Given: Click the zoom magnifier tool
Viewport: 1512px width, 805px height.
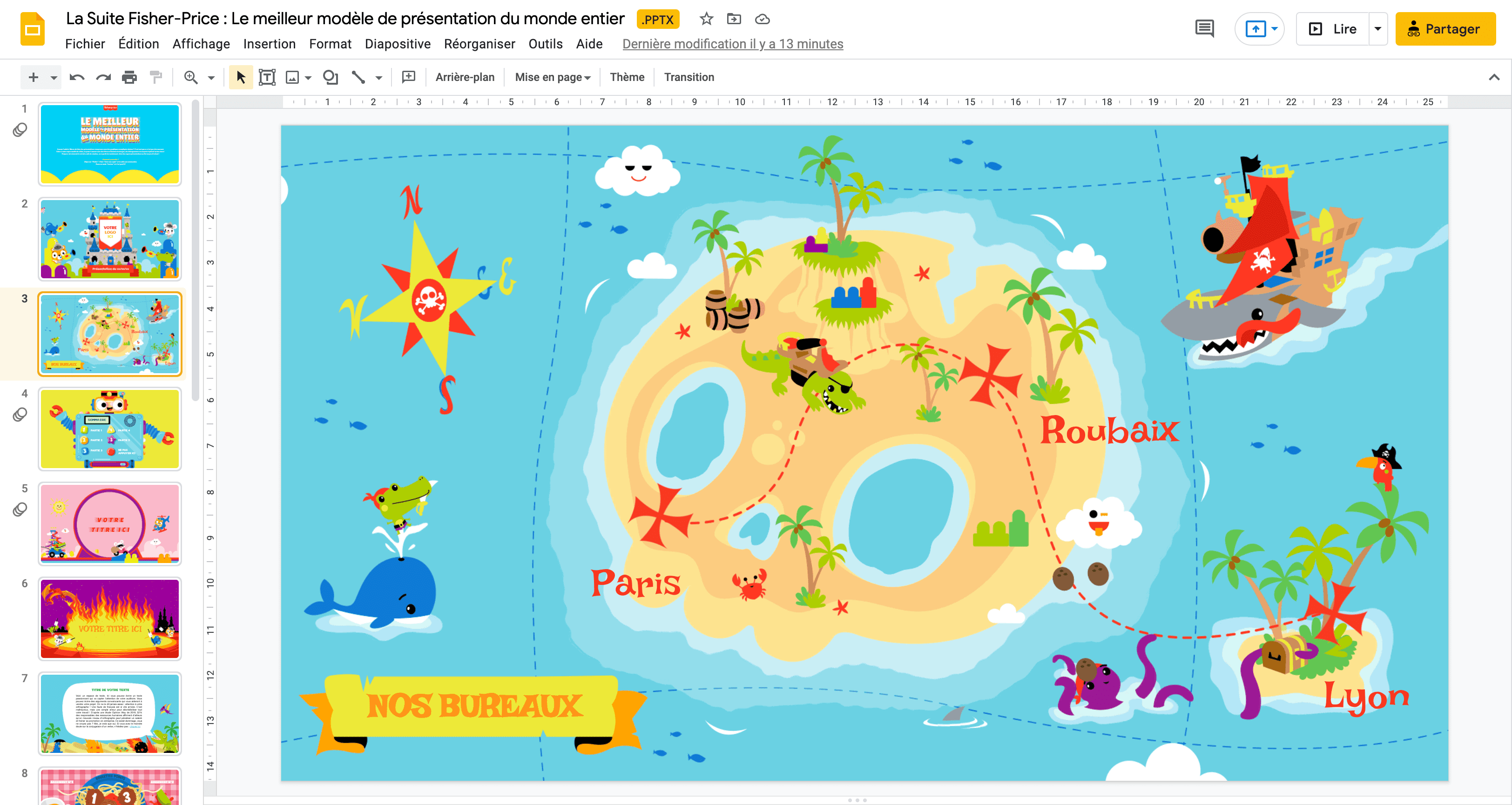Looking at the screenshot, I should (x=191, y=77).
